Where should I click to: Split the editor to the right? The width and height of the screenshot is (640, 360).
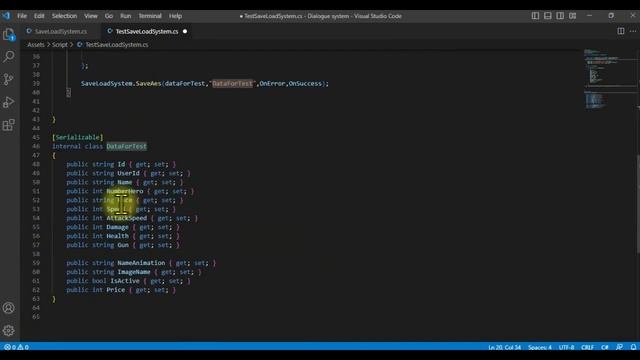(621, 31)
